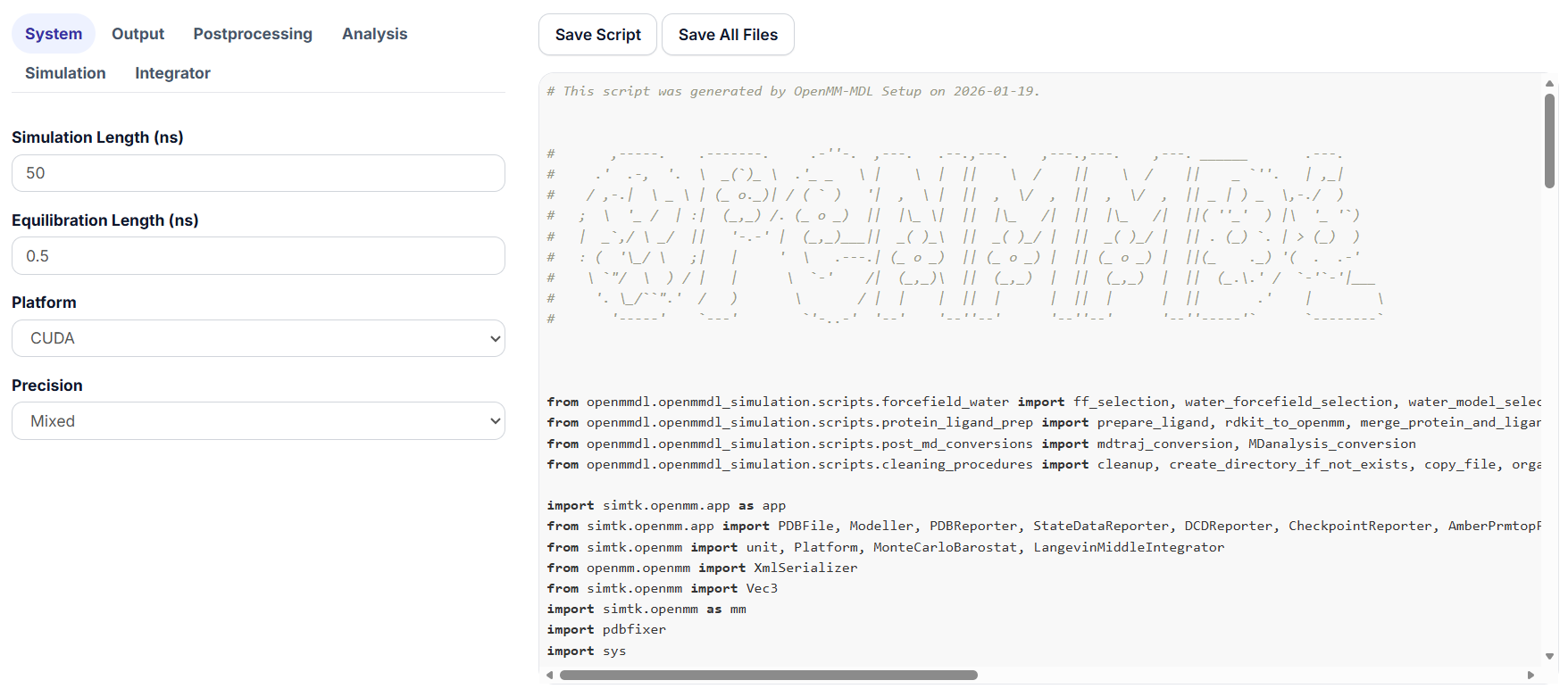The width and height of the screenshot is (1568, 697).
Task: Switch to the System tab
Action: (54, 34)
